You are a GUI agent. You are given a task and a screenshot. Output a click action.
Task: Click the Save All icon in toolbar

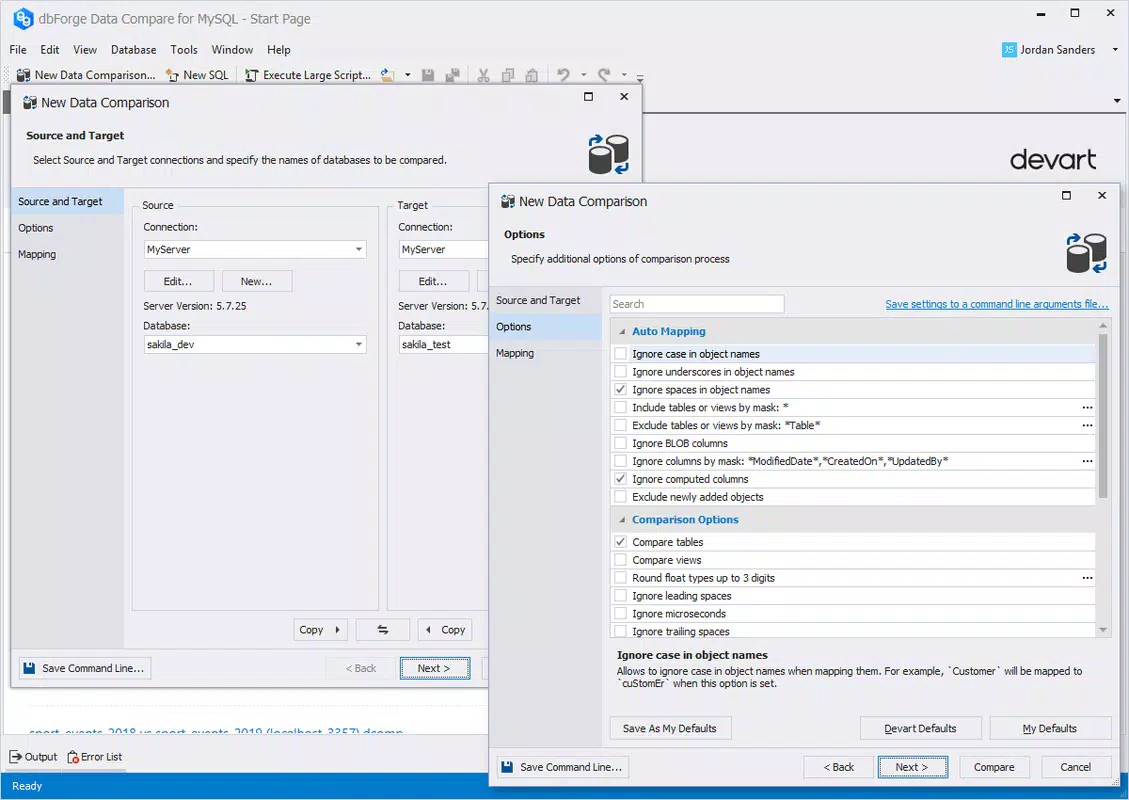pyautogui.click(x=453, y=75)
